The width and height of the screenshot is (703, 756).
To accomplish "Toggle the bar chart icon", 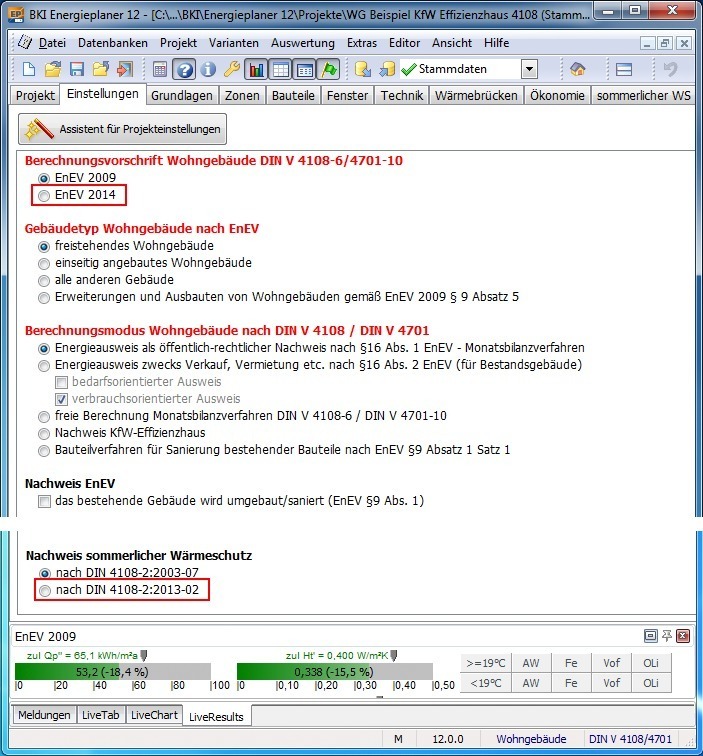I will [x=257, y=69].
